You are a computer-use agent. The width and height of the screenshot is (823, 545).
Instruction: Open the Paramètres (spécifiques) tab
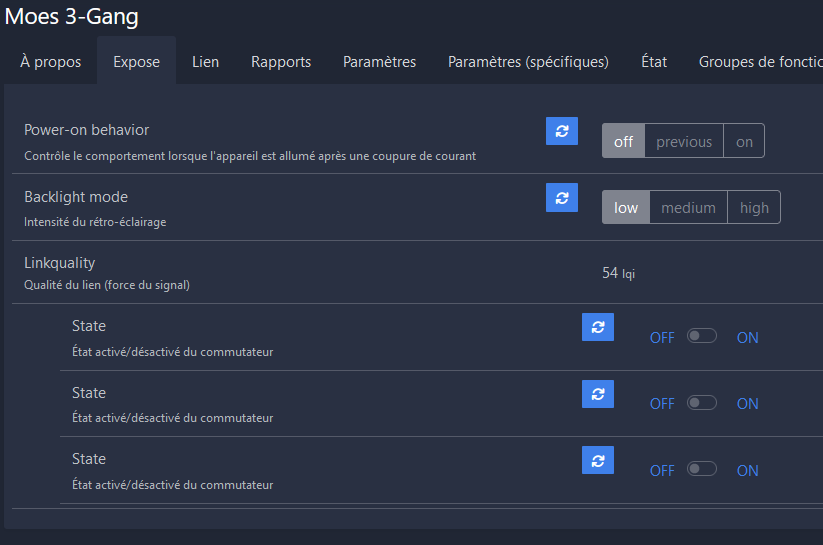click(528, 61)
